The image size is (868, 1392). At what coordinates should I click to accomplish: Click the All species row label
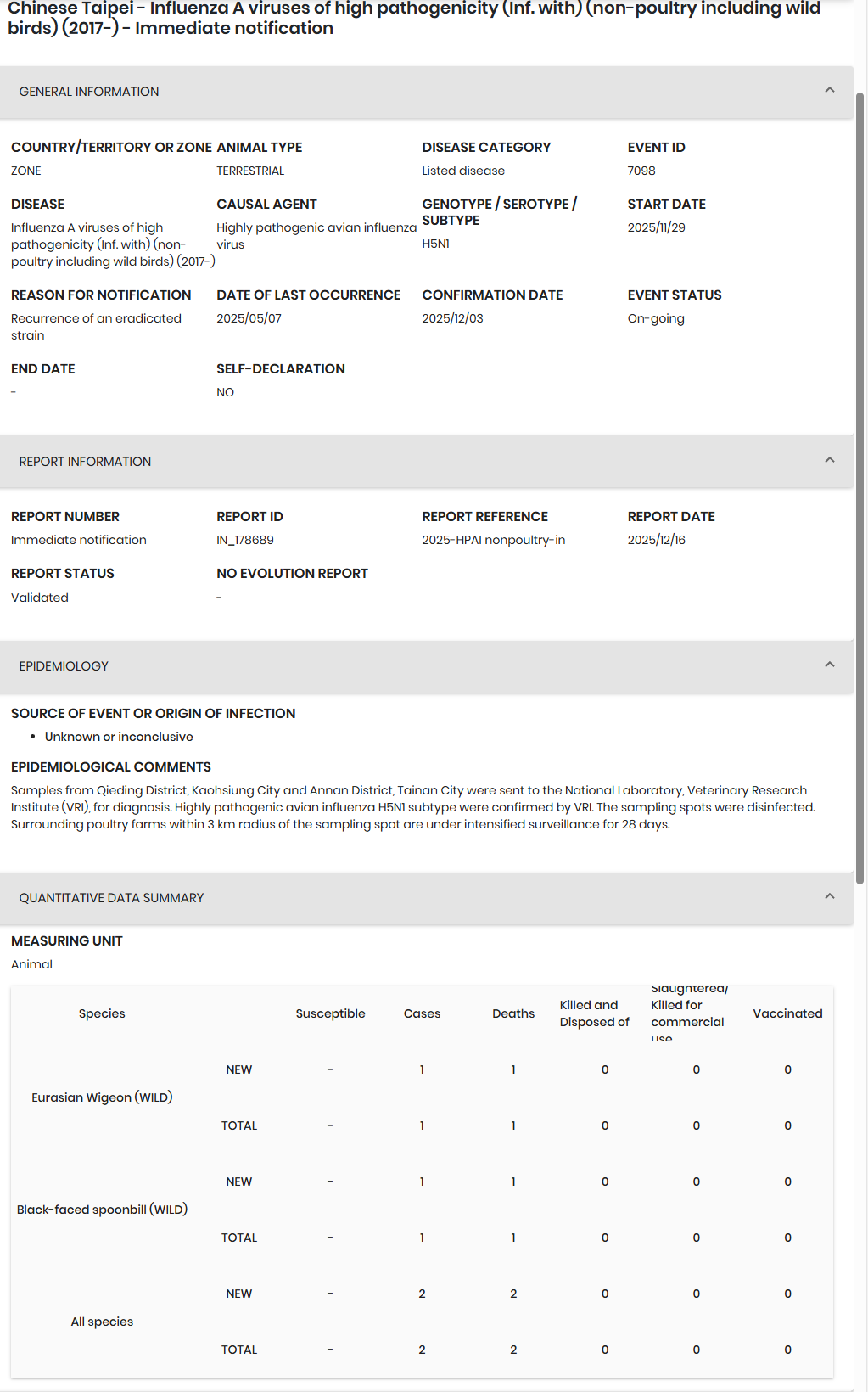coord(102,1322)
